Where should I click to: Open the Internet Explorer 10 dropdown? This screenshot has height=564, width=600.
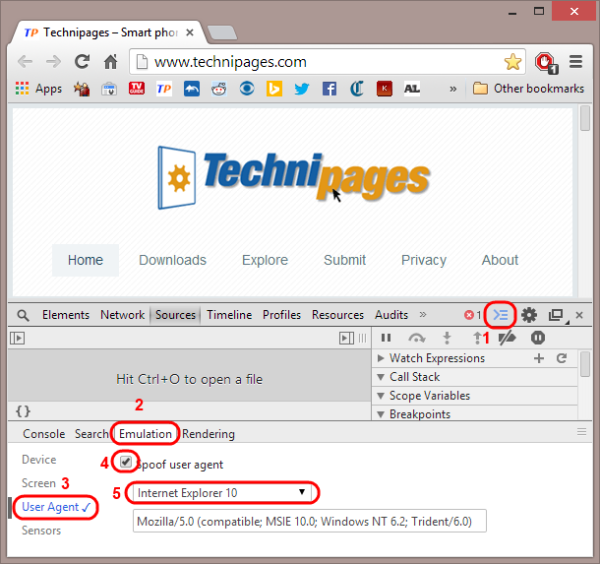[x=222, y=492]
